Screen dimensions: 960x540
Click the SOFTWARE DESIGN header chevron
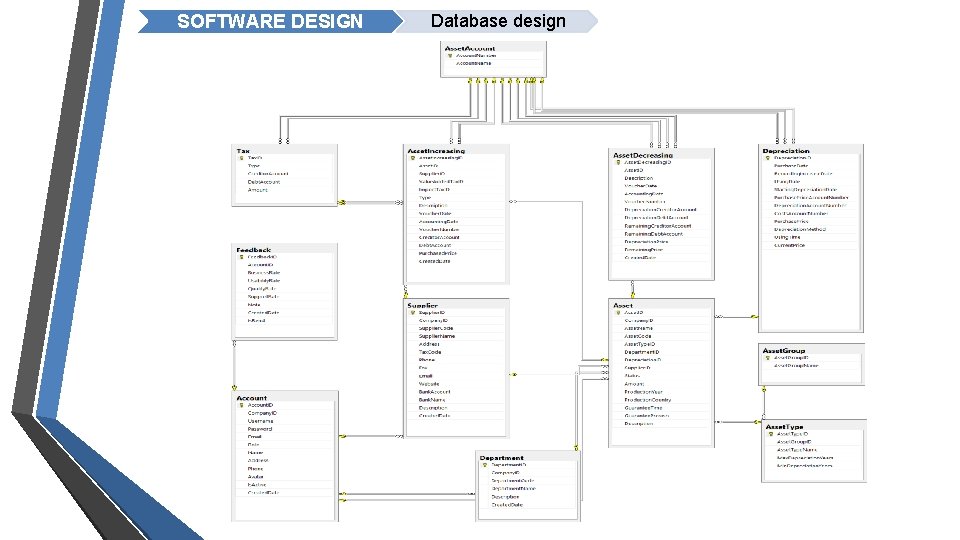(x=270, y=21)
